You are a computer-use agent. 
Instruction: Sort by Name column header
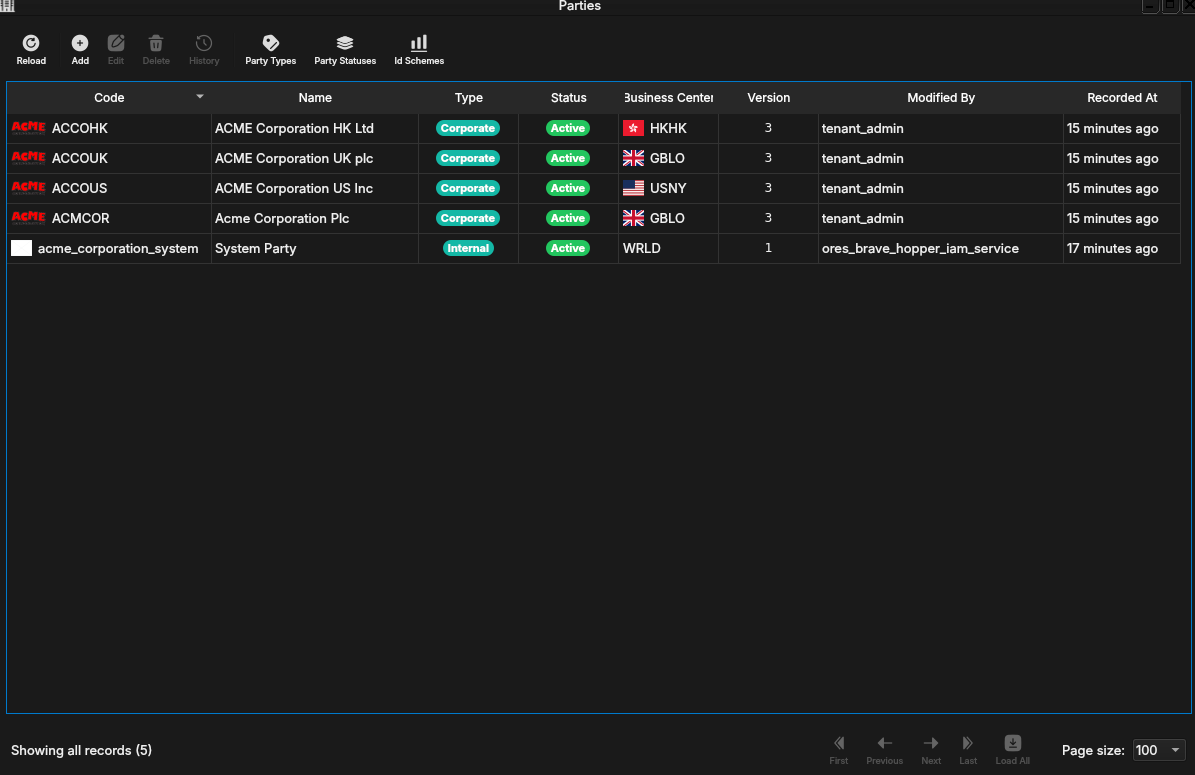(315, 98)
